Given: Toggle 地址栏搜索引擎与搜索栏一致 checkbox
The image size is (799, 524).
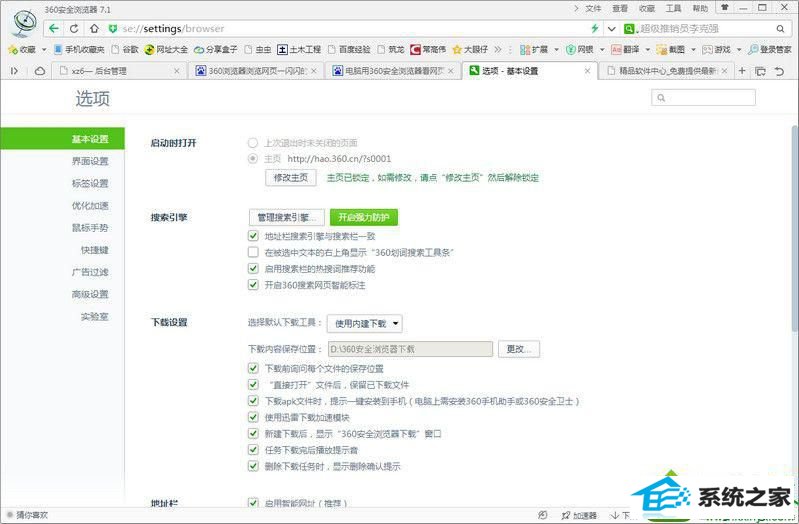Looking at the screenshot, I should click(253, 236).
